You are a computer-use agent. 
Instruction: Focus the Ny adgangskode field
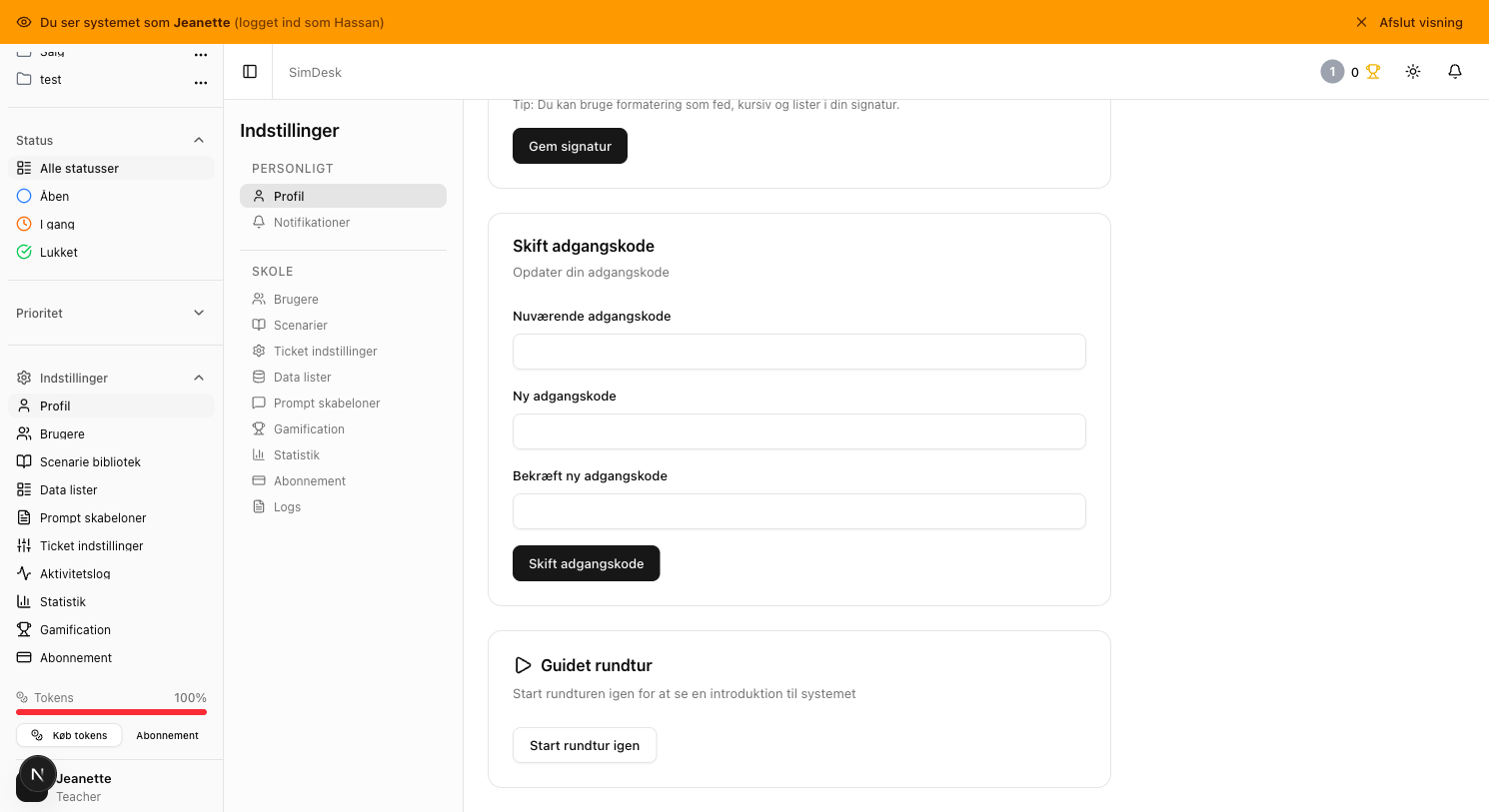coord(799,431)
